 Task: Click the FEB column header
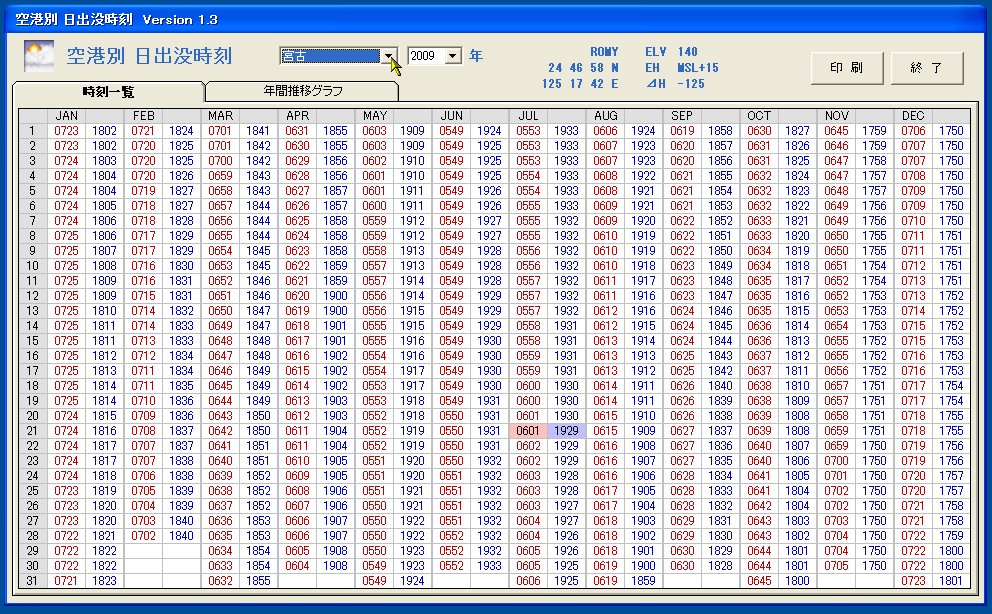pos(144,116)
